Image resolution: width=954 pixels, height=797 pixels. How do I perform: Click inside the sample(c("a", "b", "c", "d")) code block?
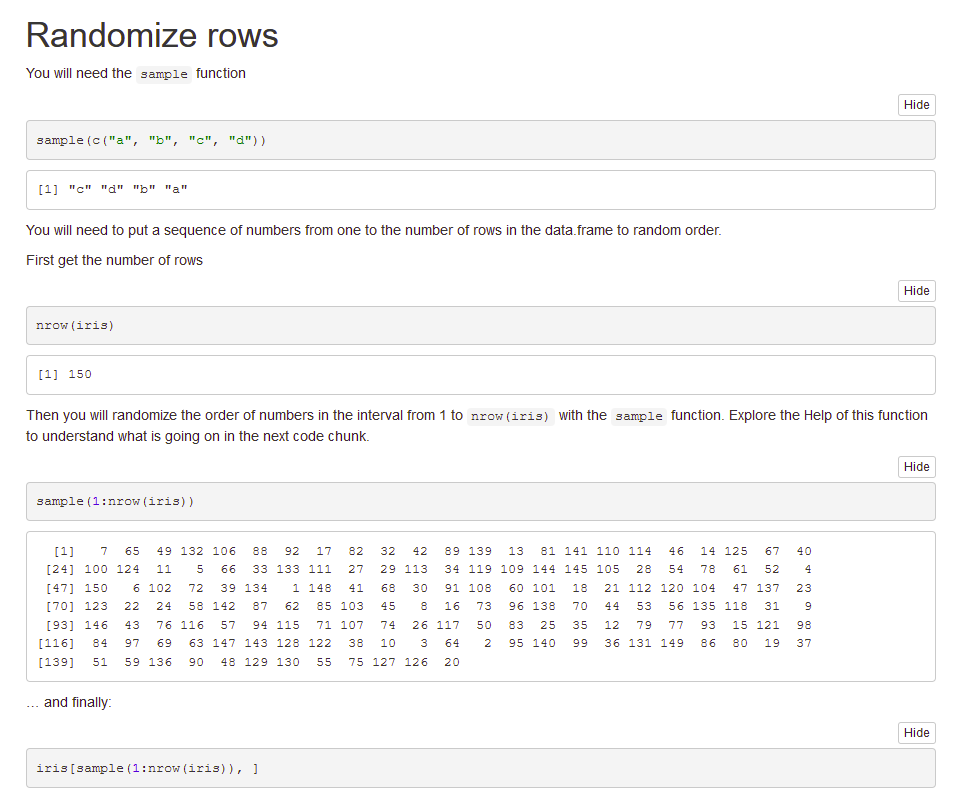pos(480,140)
